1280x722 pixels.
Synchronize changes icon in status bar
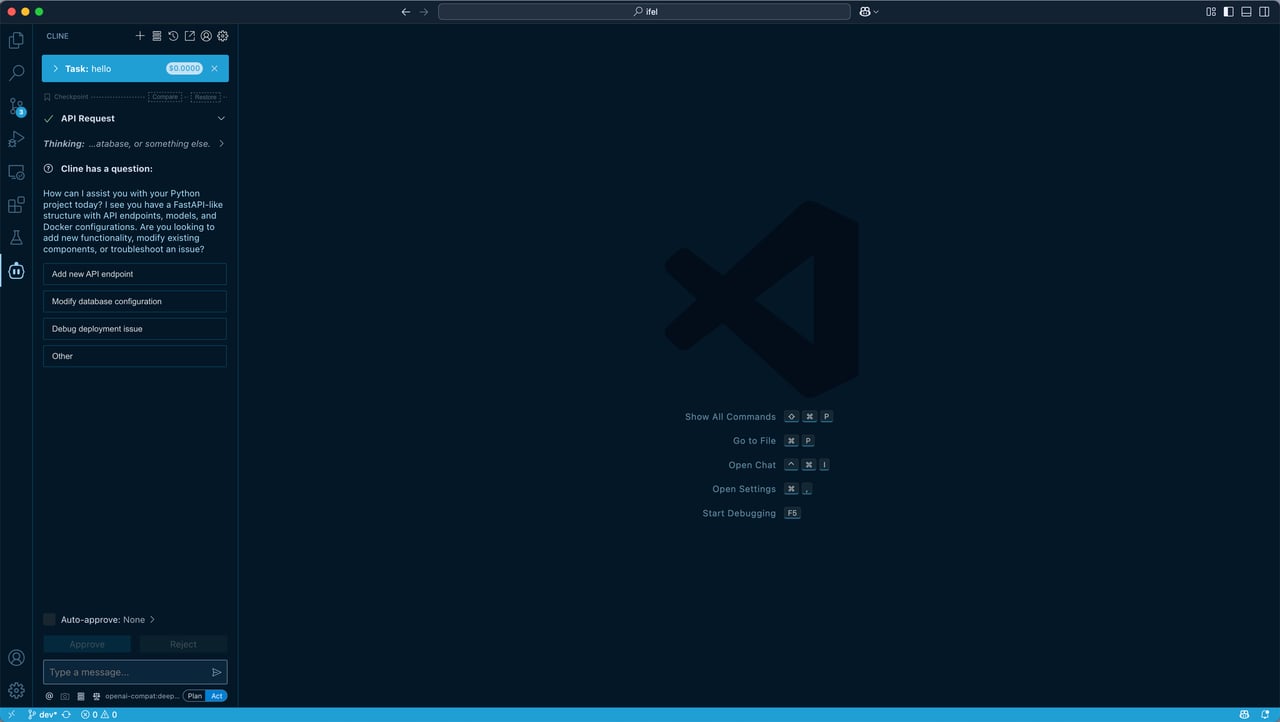click(66, 715)
